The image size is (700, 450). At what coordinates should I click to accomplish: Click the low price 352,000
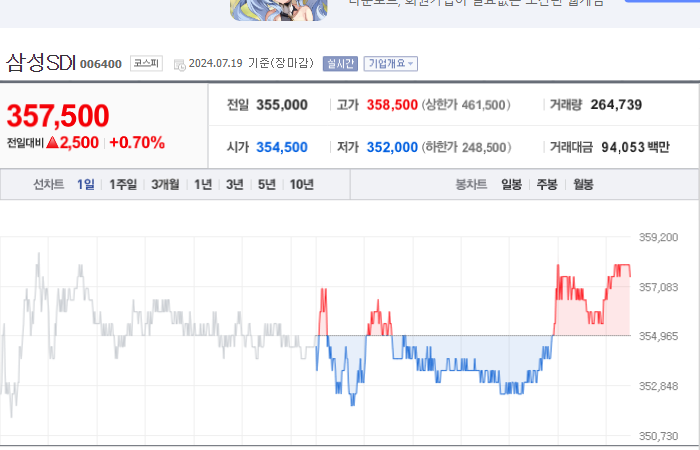(392, 147)
